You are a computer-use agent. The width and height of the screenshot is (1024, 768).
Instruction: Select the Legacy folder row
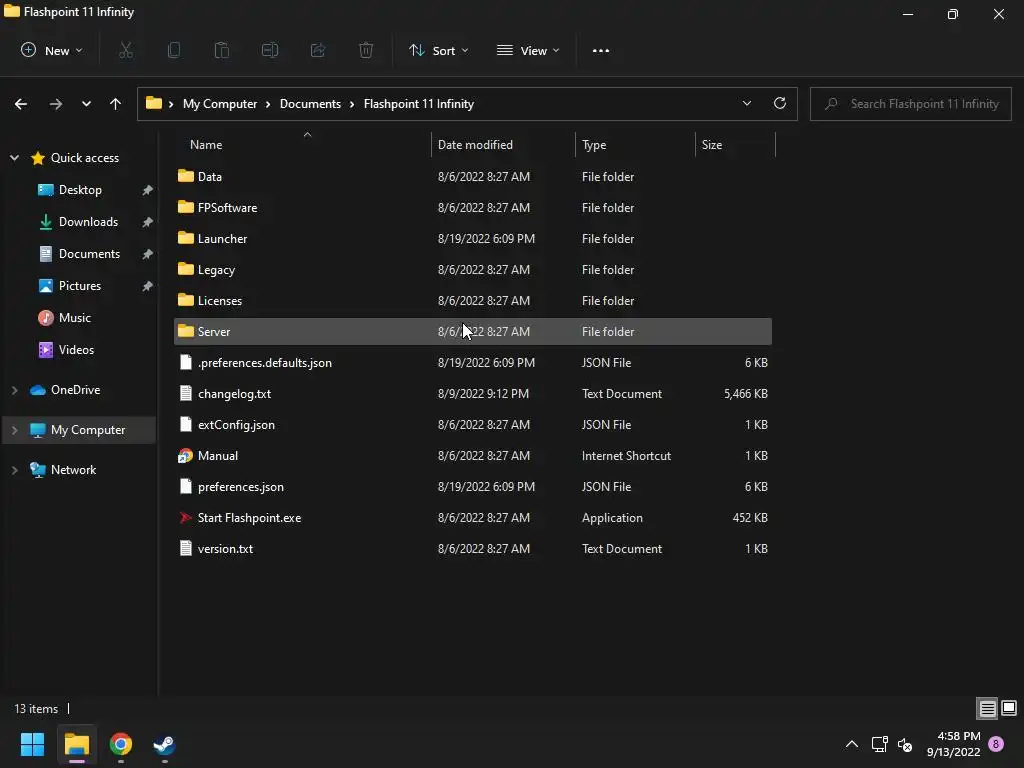(x=473, y=270)
